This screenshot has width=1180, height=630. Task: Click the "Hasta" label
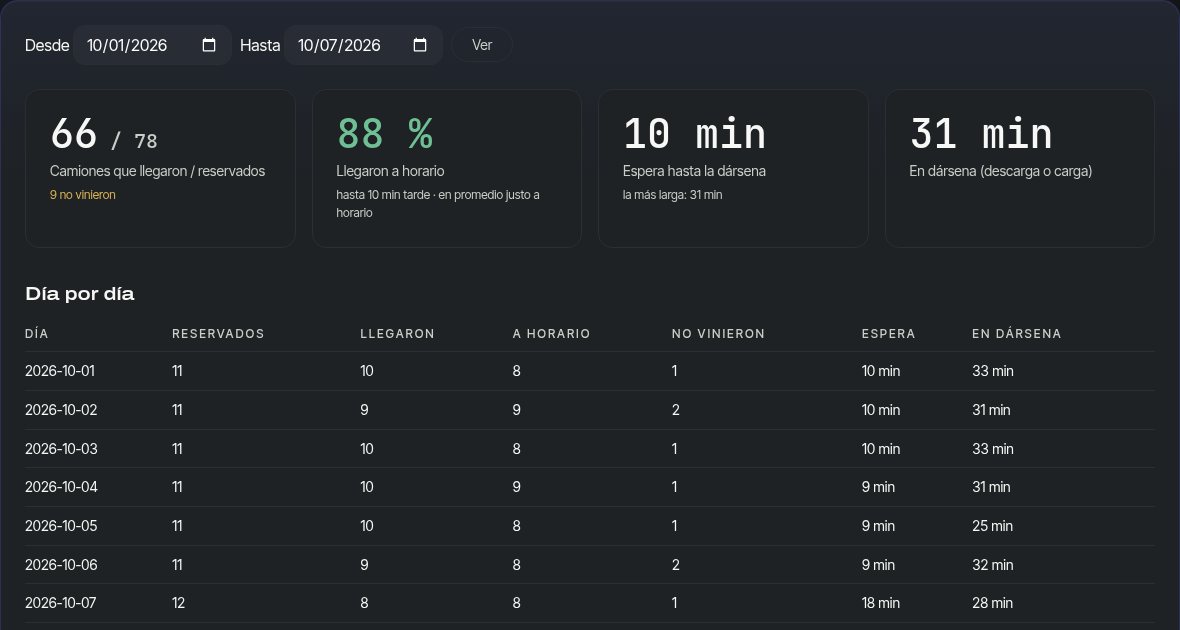260,45
